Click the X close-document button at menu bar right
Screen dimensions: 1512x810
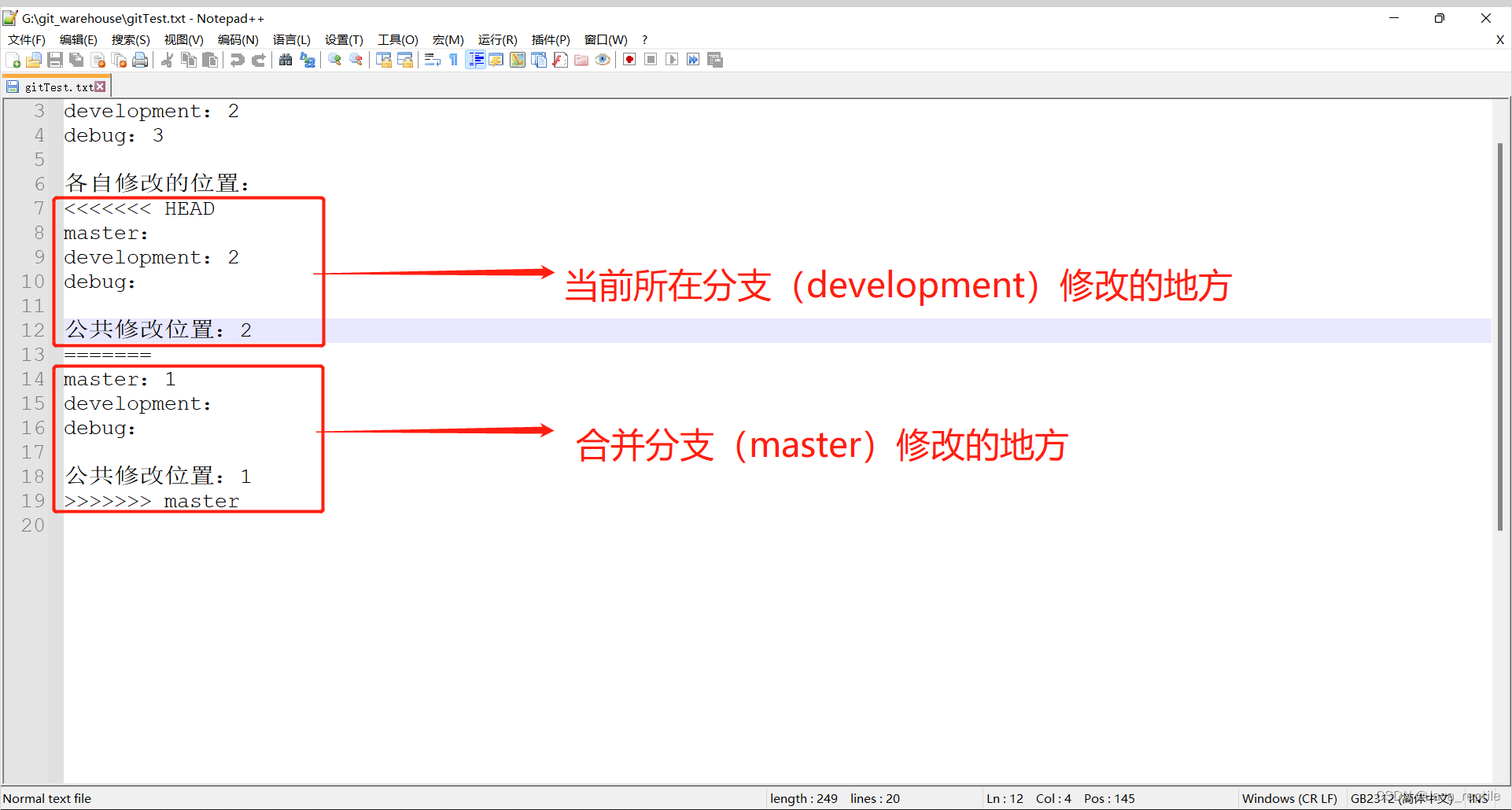[1500, 39]
